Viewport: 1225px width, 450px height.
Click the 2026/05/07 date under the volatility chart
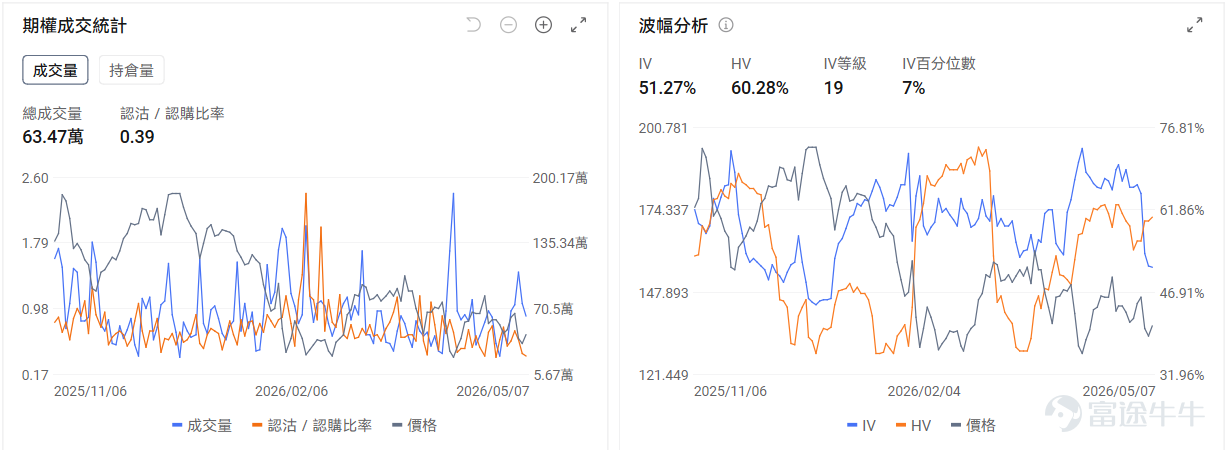tap(1121, 391)
